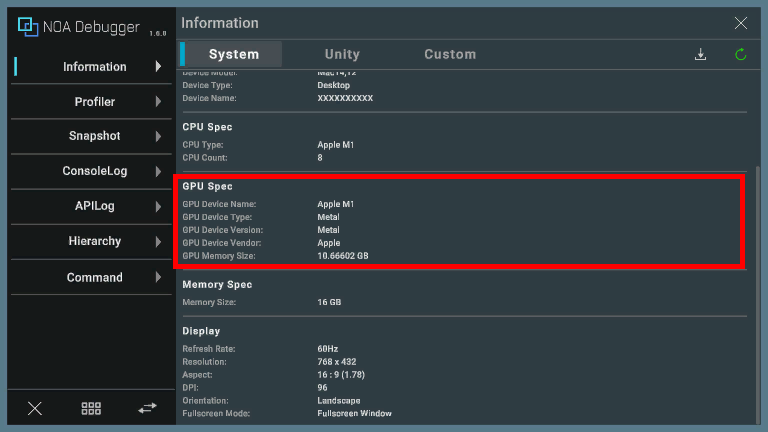The height and width of the screenshot is (432, 768).
Task: Open the Hierarchy menu item
Action: tap(91, 241)
